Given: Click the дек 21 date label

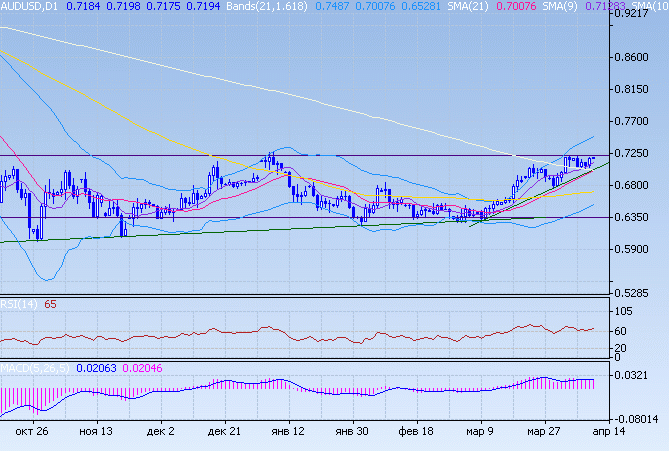Looking at the screenshot, I should [x=224, y=431].
